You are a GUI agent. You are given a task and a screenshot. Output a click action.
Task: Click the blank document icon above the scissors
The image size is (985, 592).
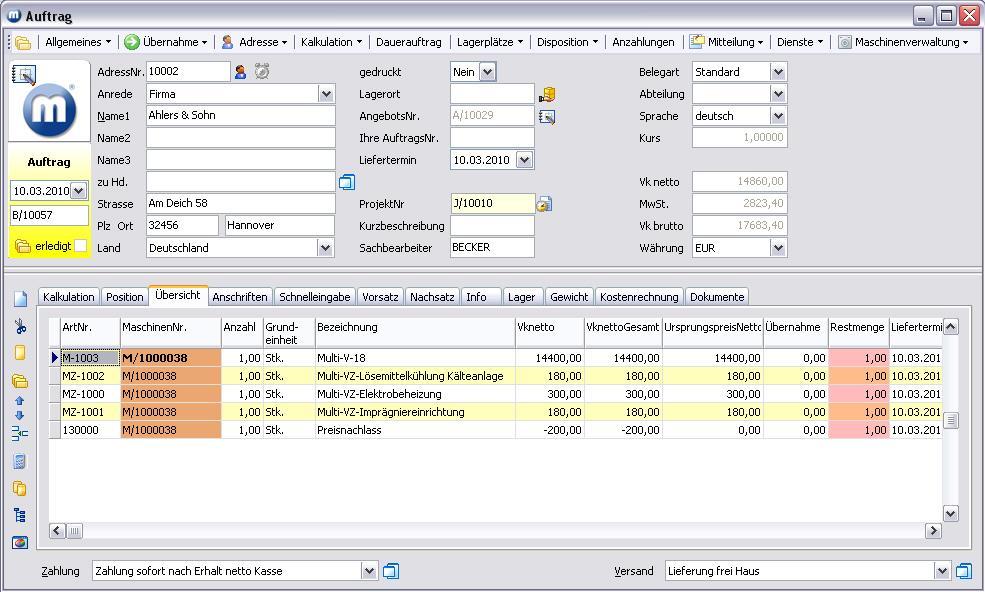coord(19,299)
